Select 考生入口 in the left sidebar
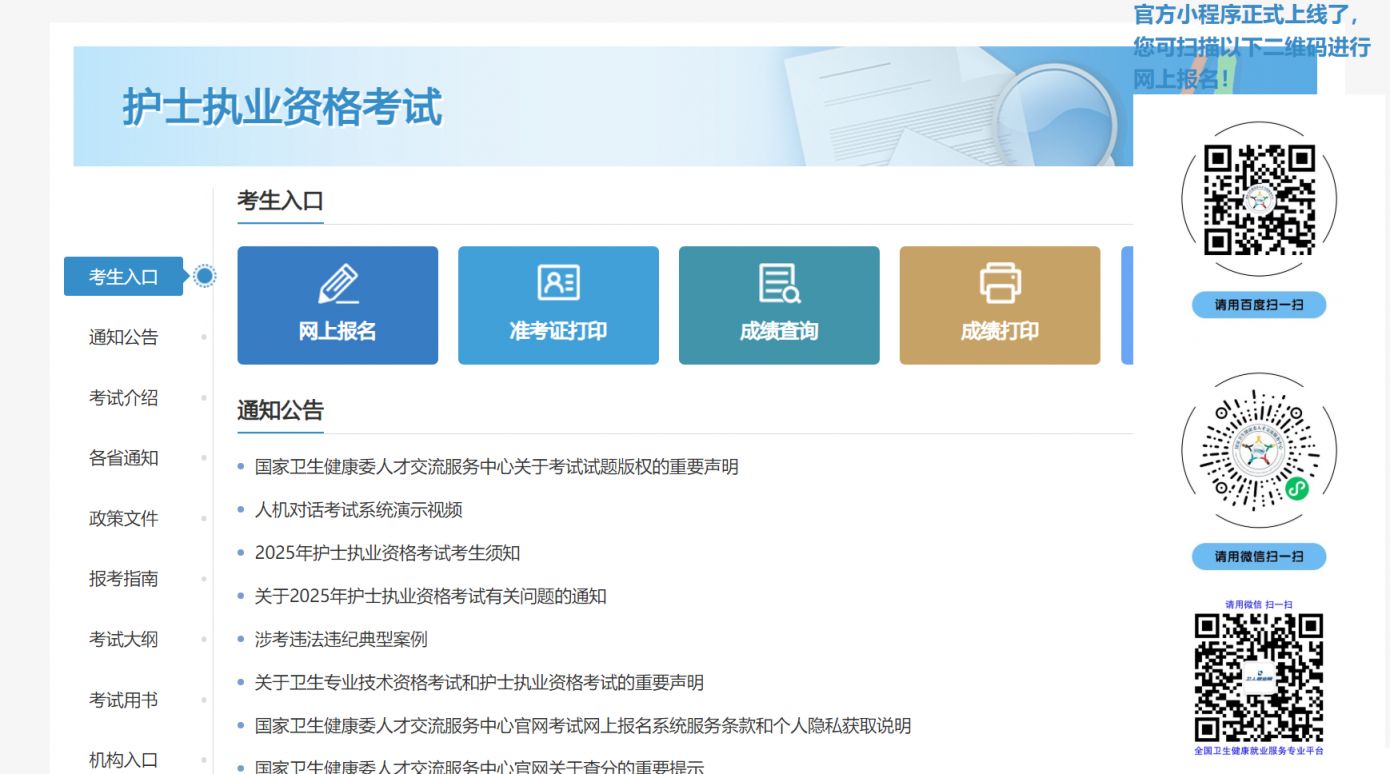This screenshot has height=774, width=1390. [124, 277]
